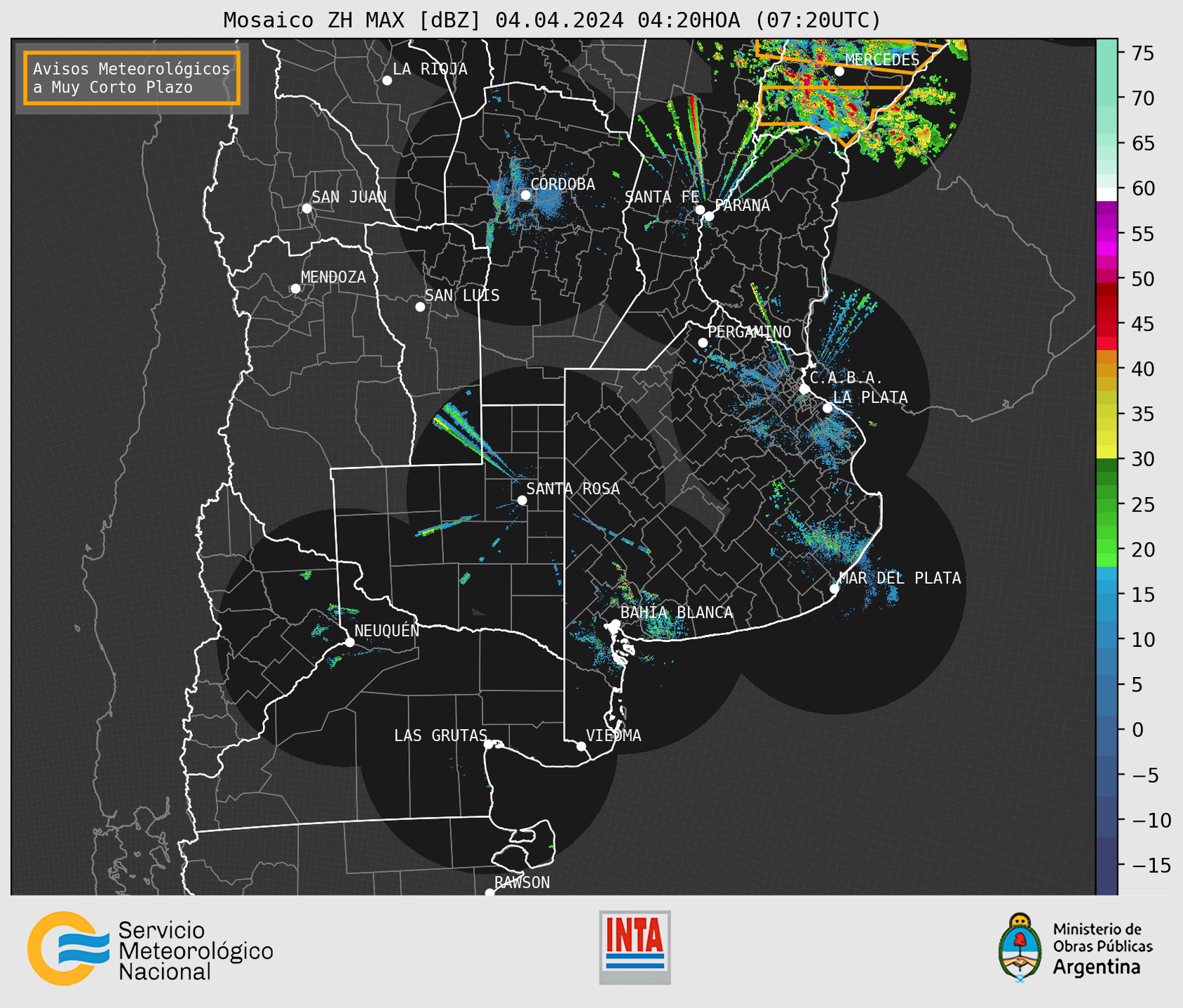The height and width of the screenshot is (1008, 1183).
Task: Click the Servicio Meteorológico Nacional text
Action: (196, 951)
